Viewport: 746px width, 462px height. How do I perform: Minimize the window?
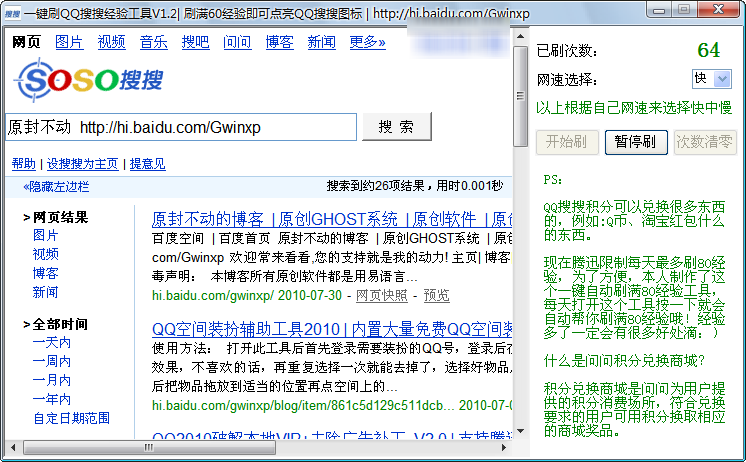659,10
